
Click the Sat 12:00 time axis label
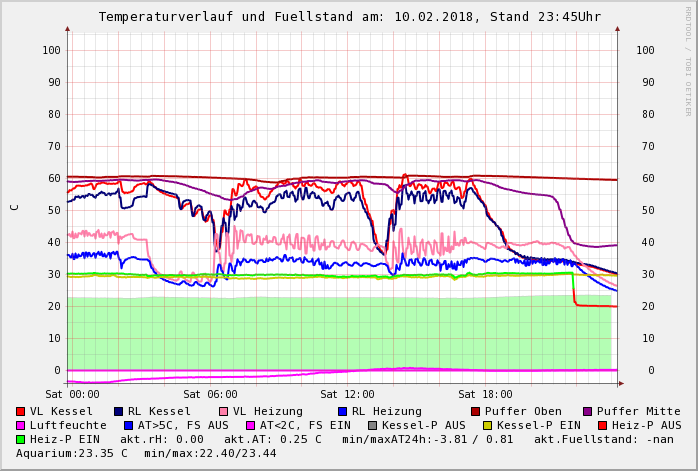(347, 394)
